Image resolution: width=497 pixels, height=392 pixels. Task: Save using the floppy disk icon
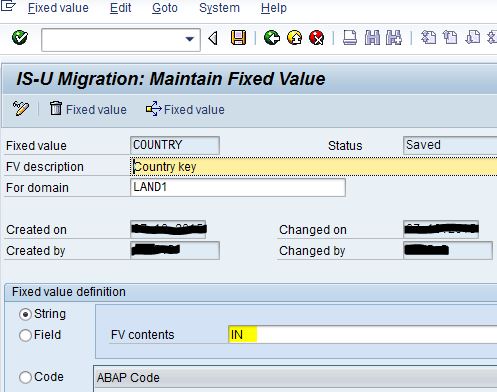click(x=238, y=38)
